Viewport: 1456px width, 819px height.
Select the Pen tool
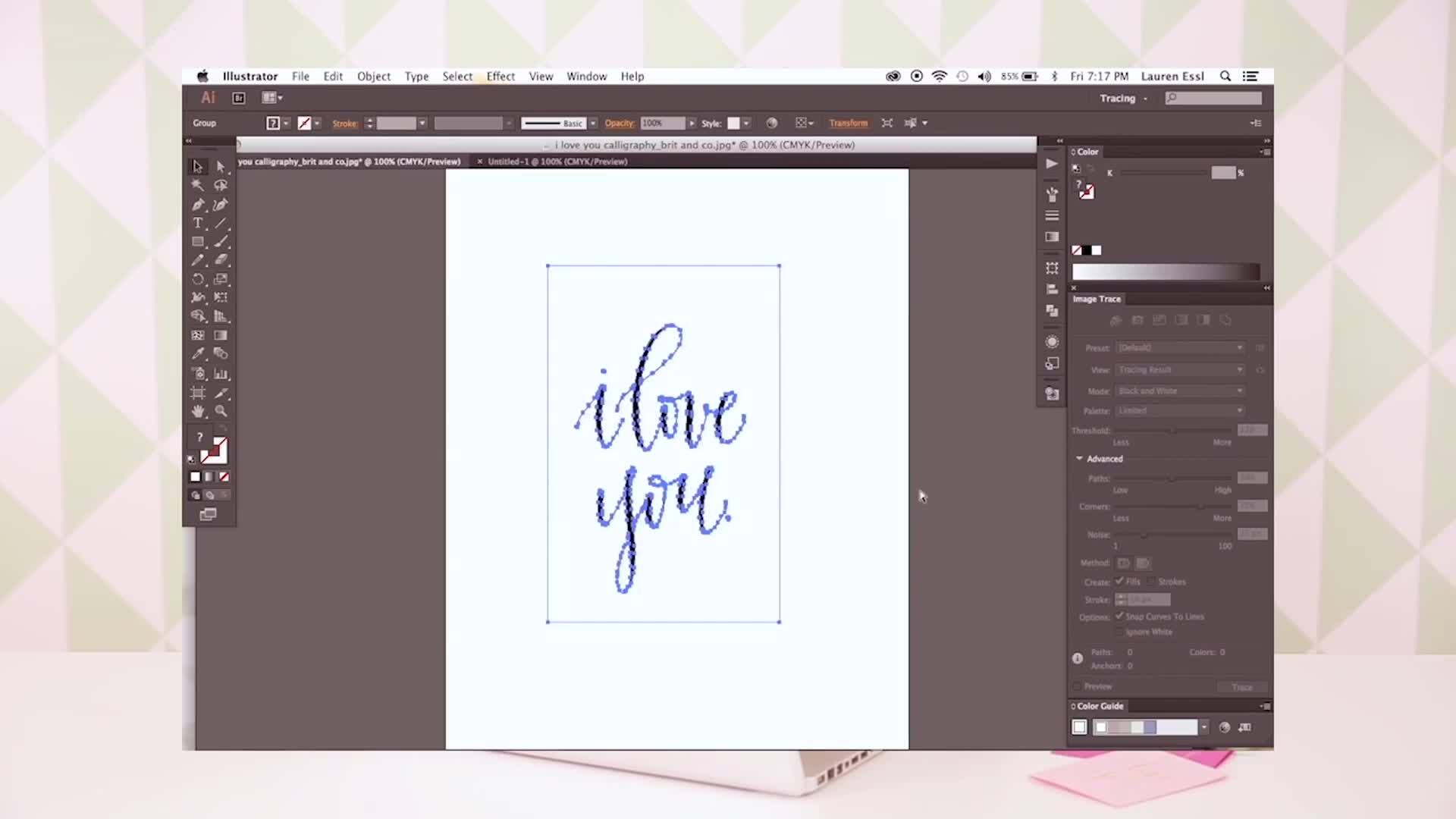click(197, 204)
